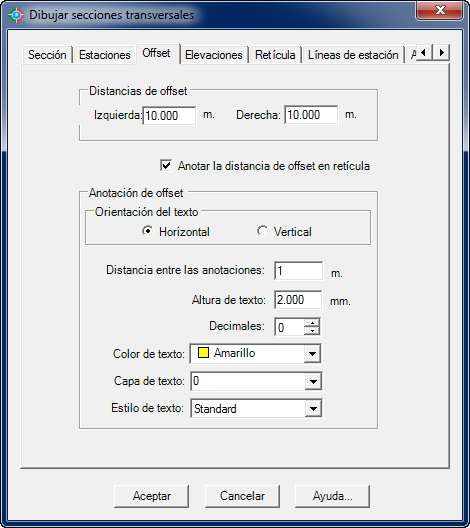Expand the Capa de texto dropdown
The height and width of the screenshot is (528, 470).
pyautogui.click(x=313, y=382)
